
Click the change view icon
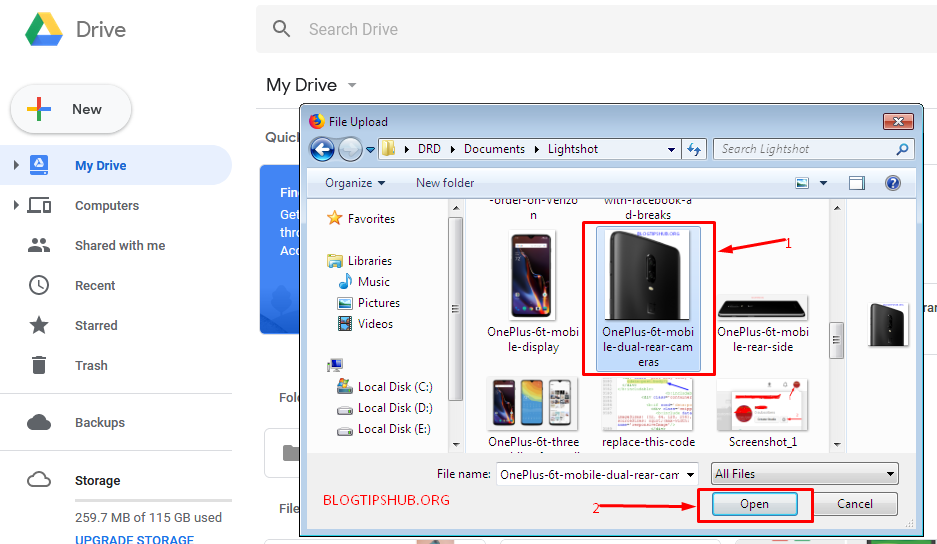[x=802, y=183]
